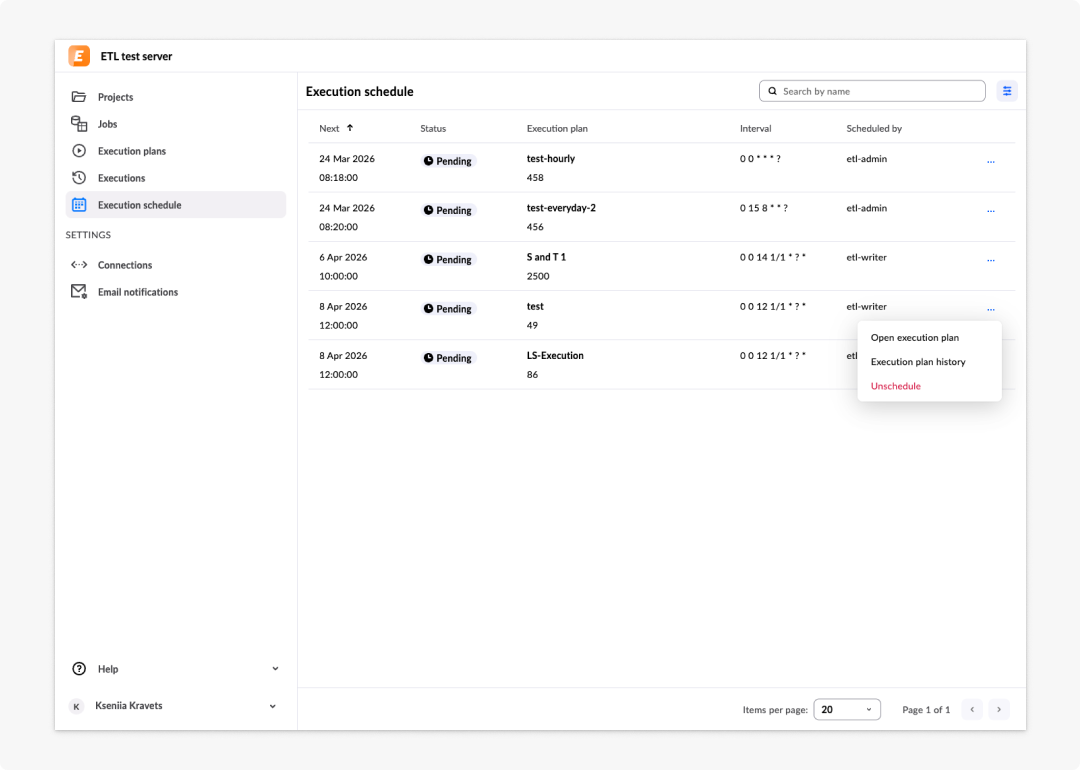
Task: Click Pending clock icon in LS-Execution row
Action: (428, 357)
